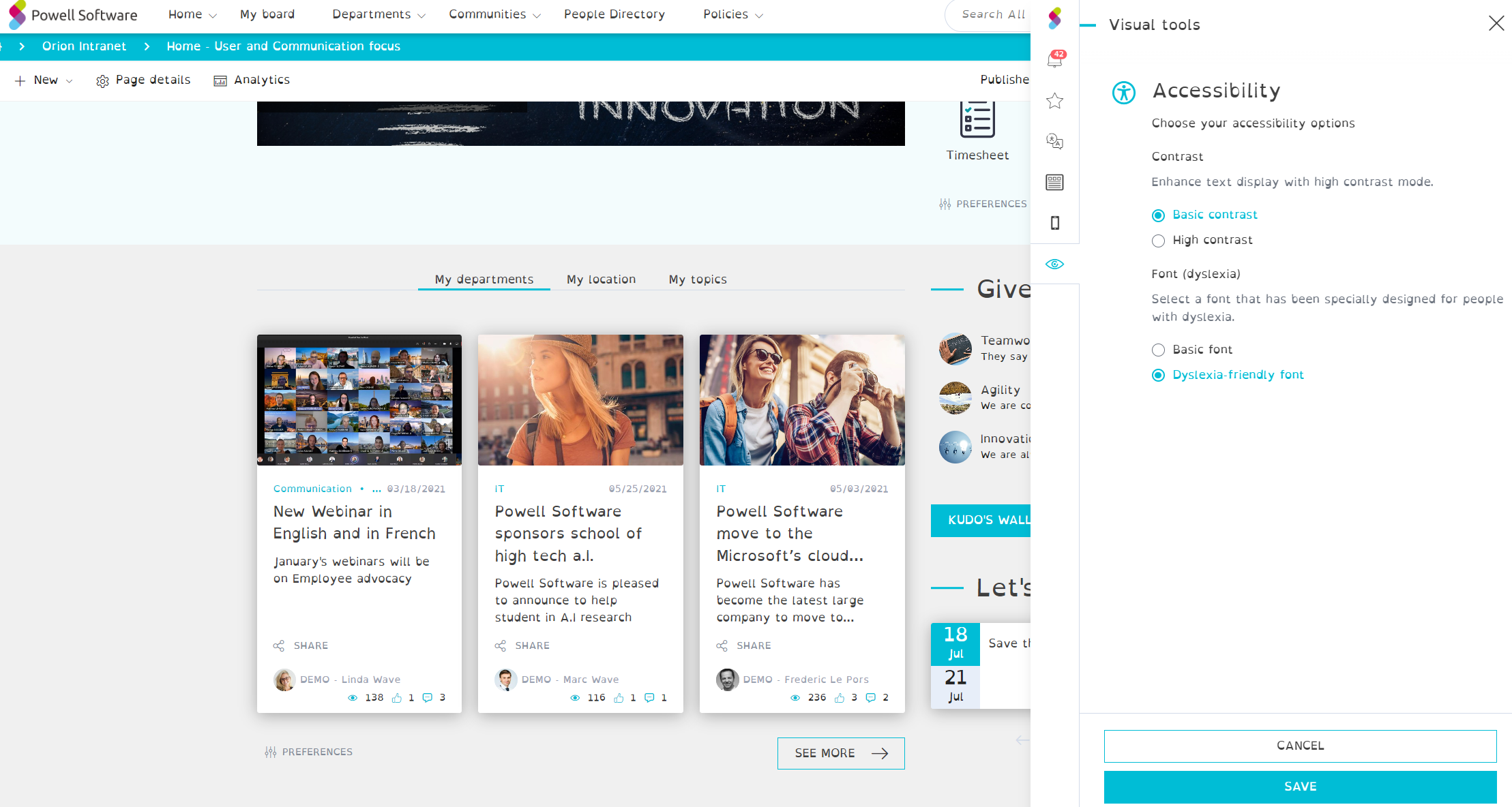Image resolution: width=1512 pixels, height=807 pixels.
Task: Click the Analytics chart icon
Action: coord(220,81)
